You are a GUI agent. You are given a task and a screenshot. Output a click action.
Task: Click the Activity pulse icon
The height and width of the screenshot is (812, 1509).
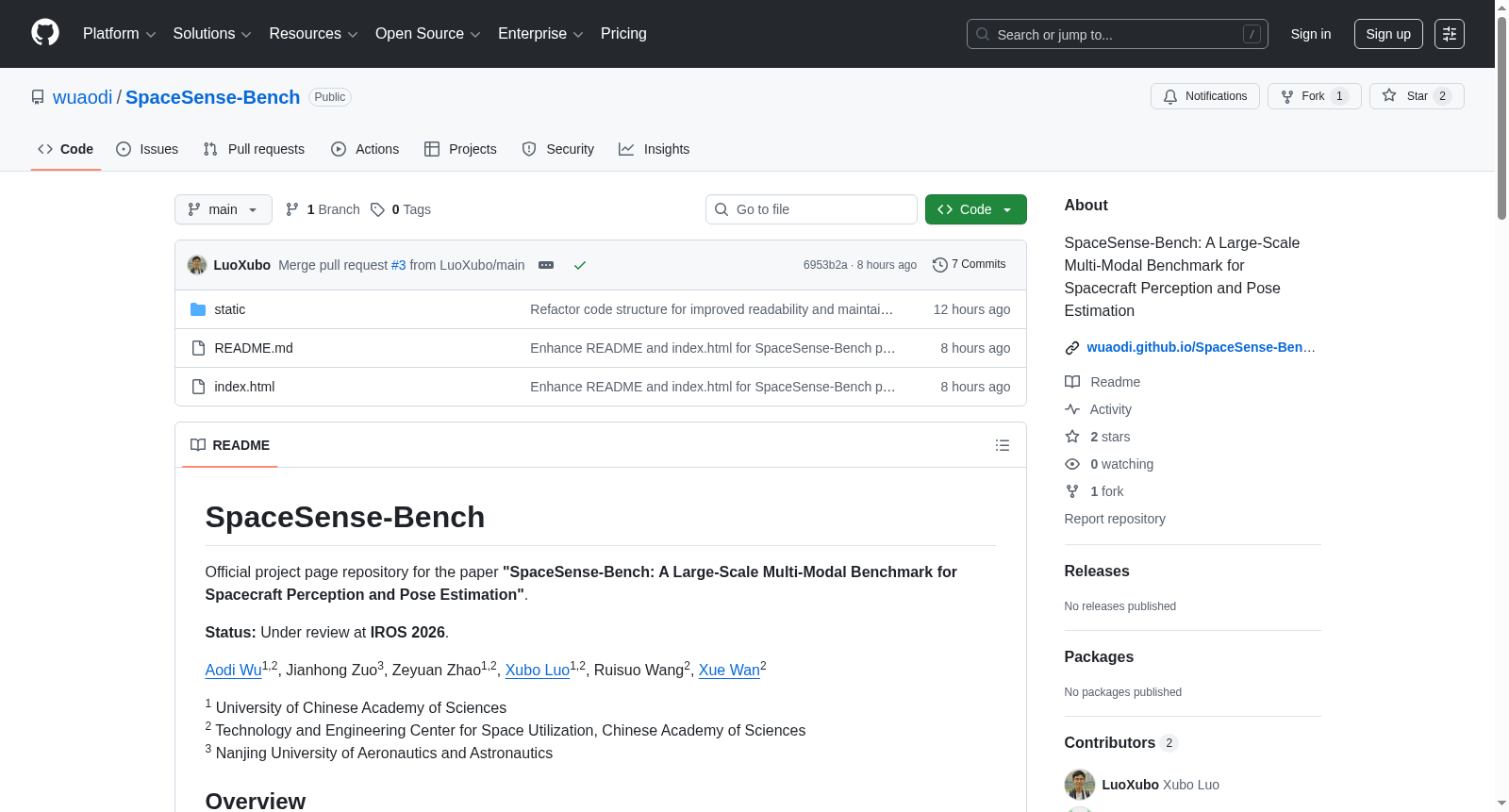pos(1072,409)
